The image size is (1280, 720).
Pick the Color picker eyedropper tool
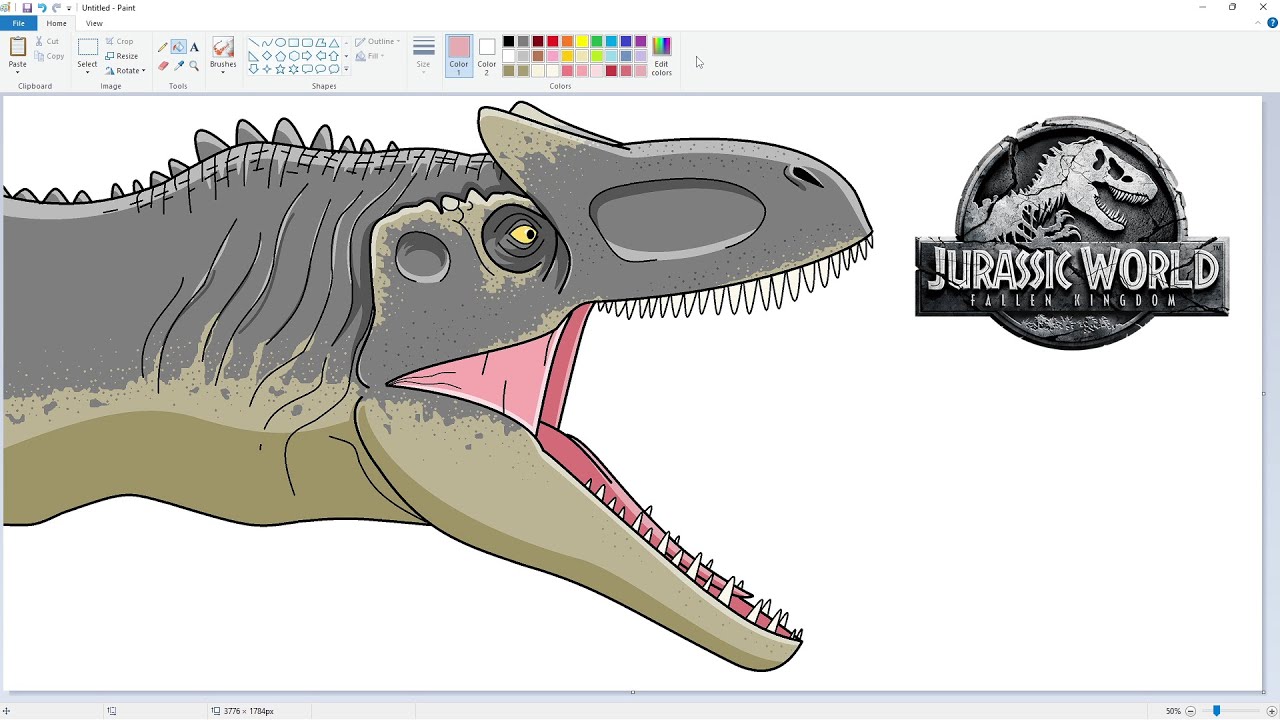[178, 66]
